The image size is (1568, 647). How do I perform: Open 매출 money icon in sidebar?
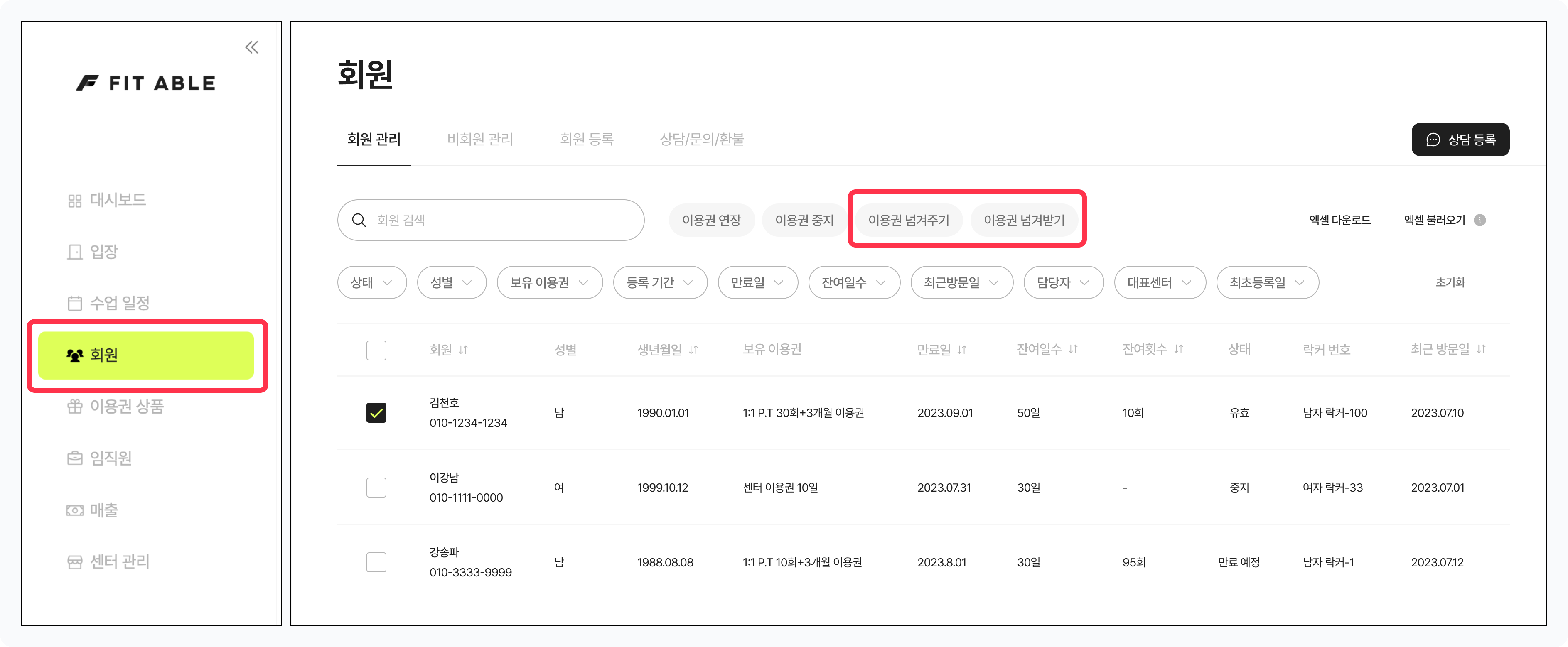click(75, 510)
